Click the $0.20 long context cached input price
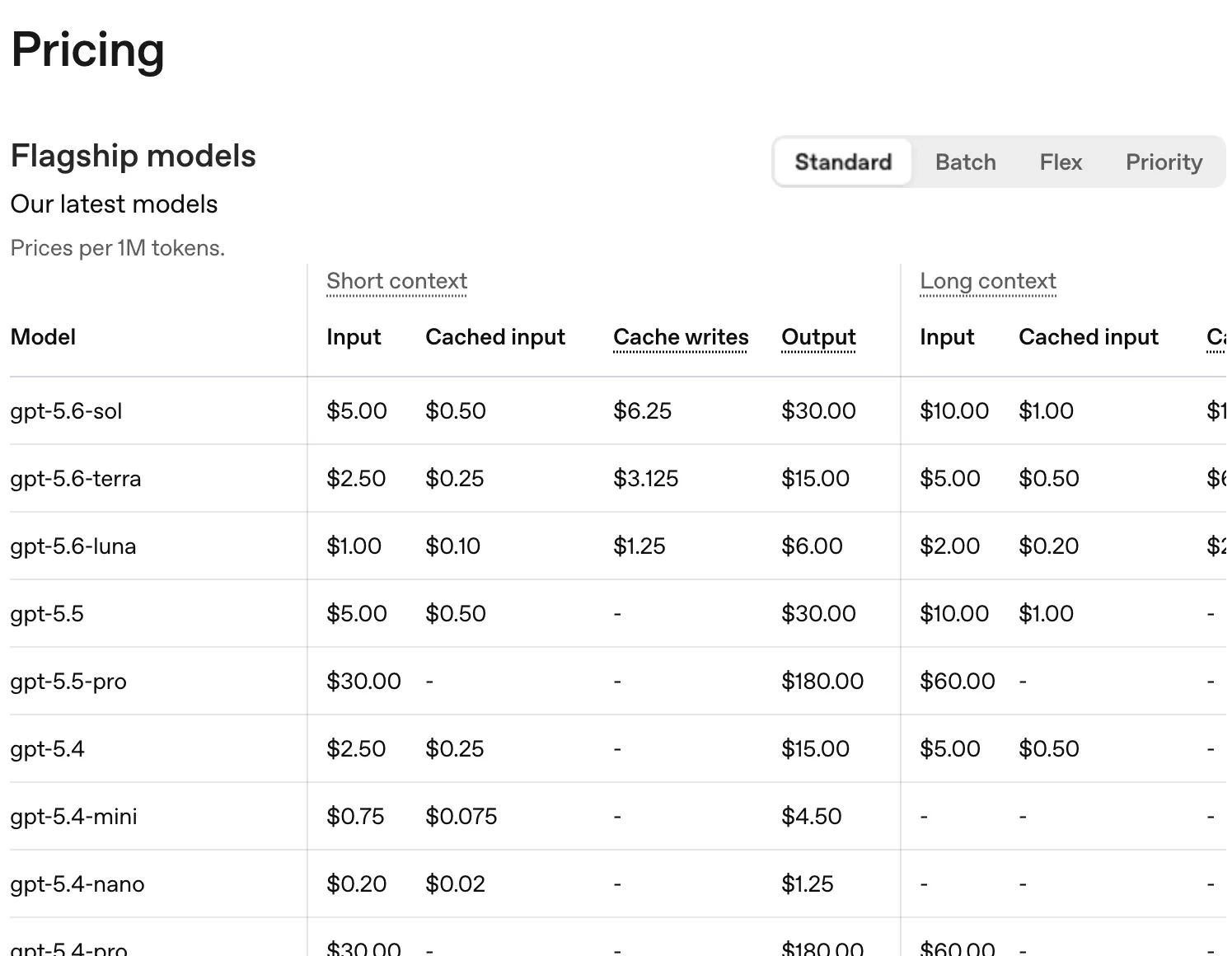 (1048, 546)
